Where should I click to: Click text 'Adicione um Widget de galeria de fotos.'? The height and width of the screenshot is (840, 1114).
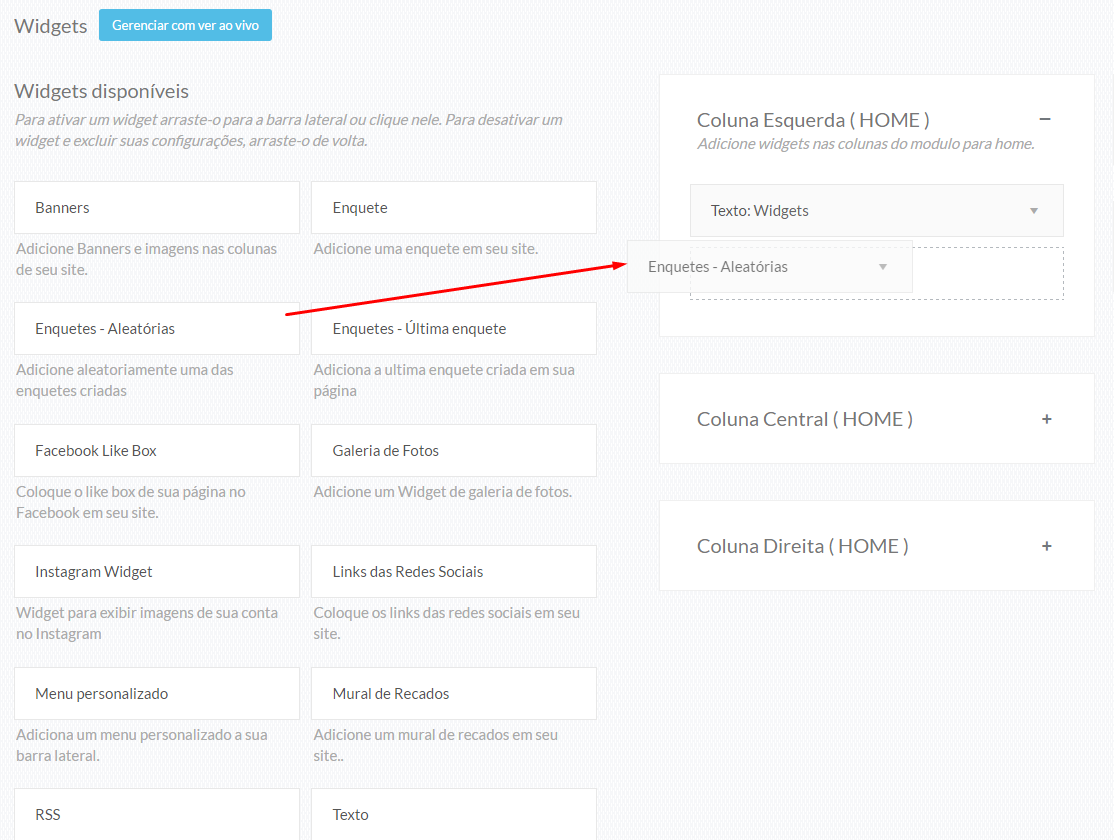click(443, 492)
